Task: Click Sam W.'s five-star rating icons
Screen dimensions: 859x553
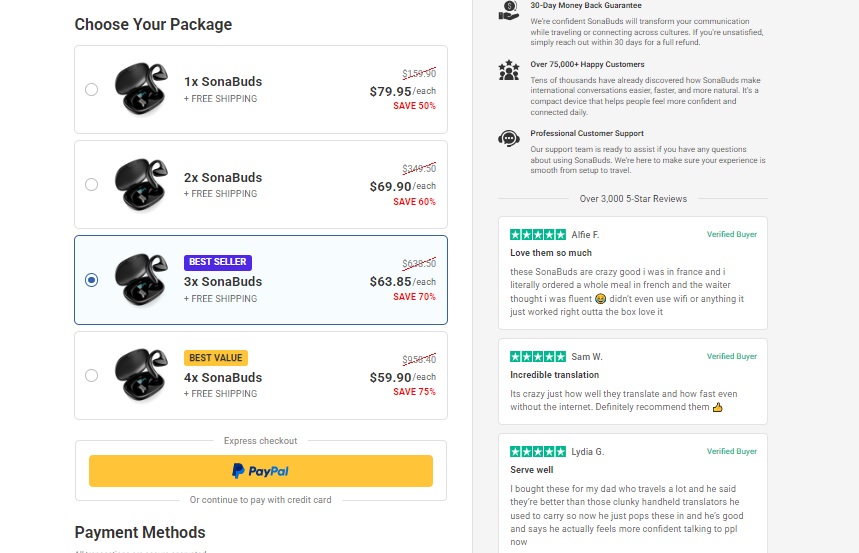Action: click(538, 357)
